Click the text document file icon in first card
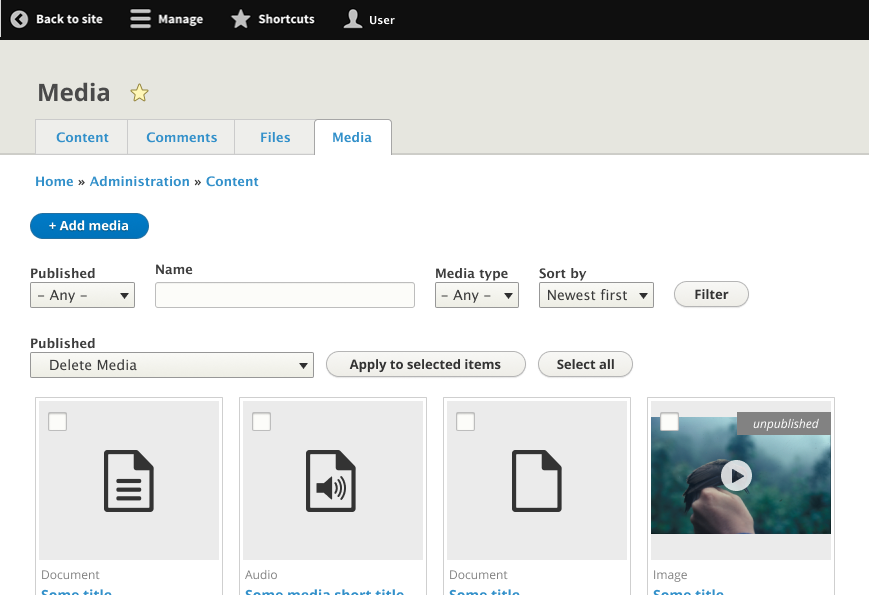The width and height of the screenshot is (869, 595). (x=129, y=481)
